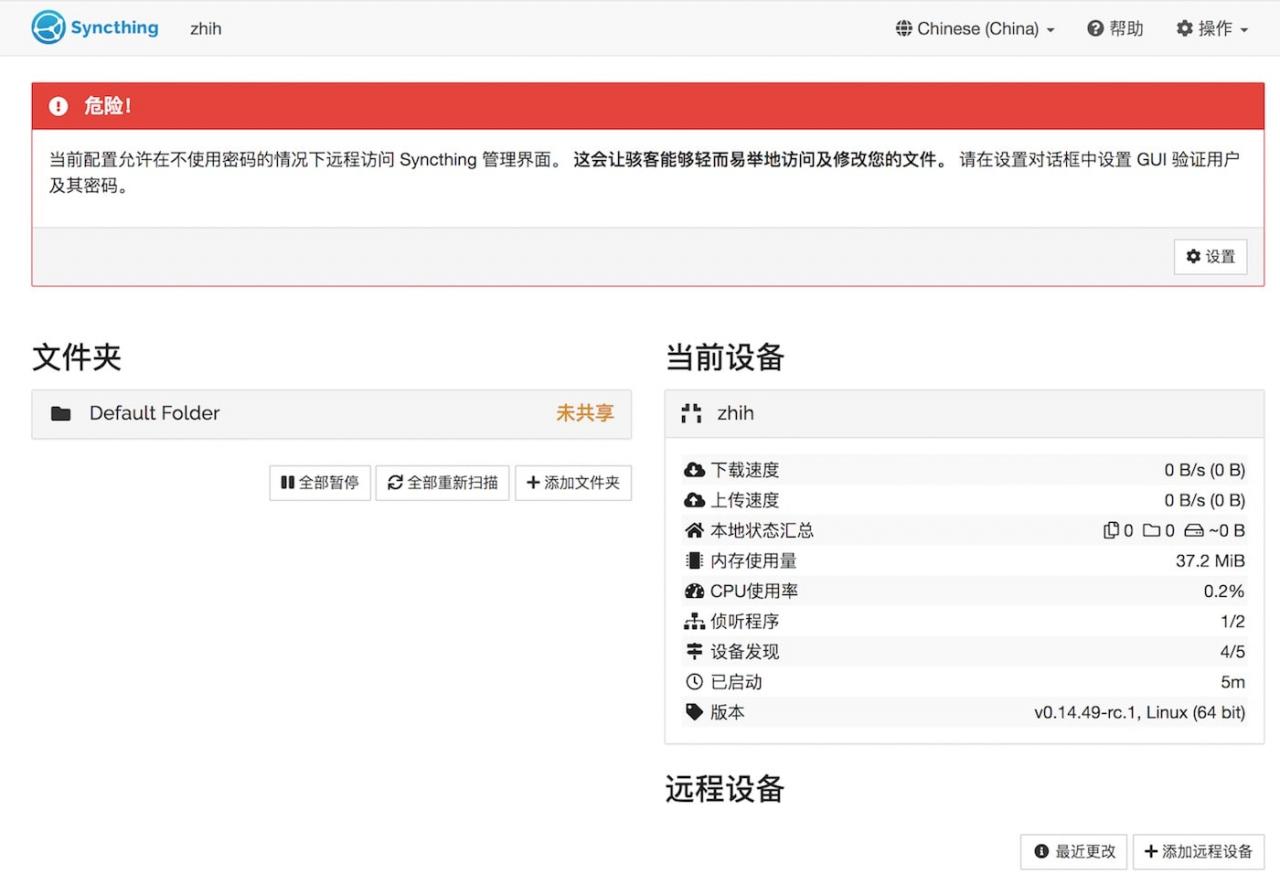Open the 操作 actions dropdown
The height and width of the screenshot is (885, 1280).
click(1212, 29)
